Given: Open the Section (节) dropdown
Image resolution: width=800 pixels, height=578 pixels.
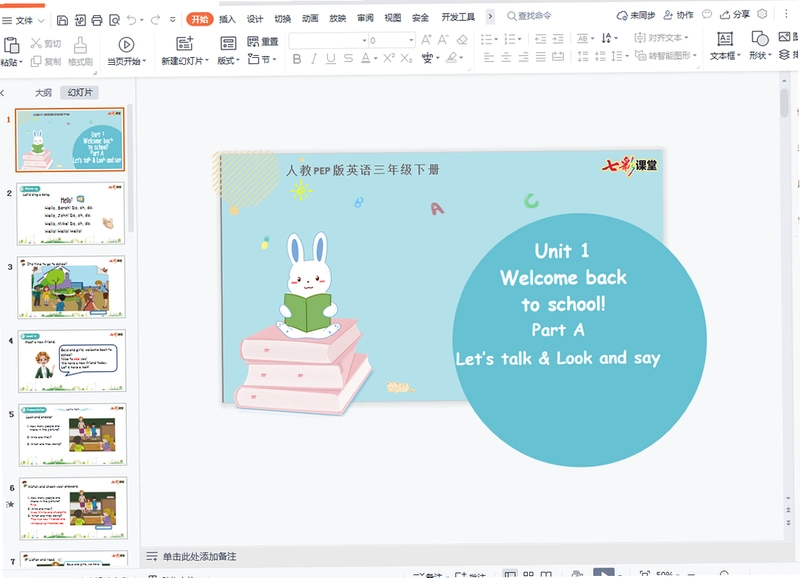Looking at the screenshot, I should (262, 59).
